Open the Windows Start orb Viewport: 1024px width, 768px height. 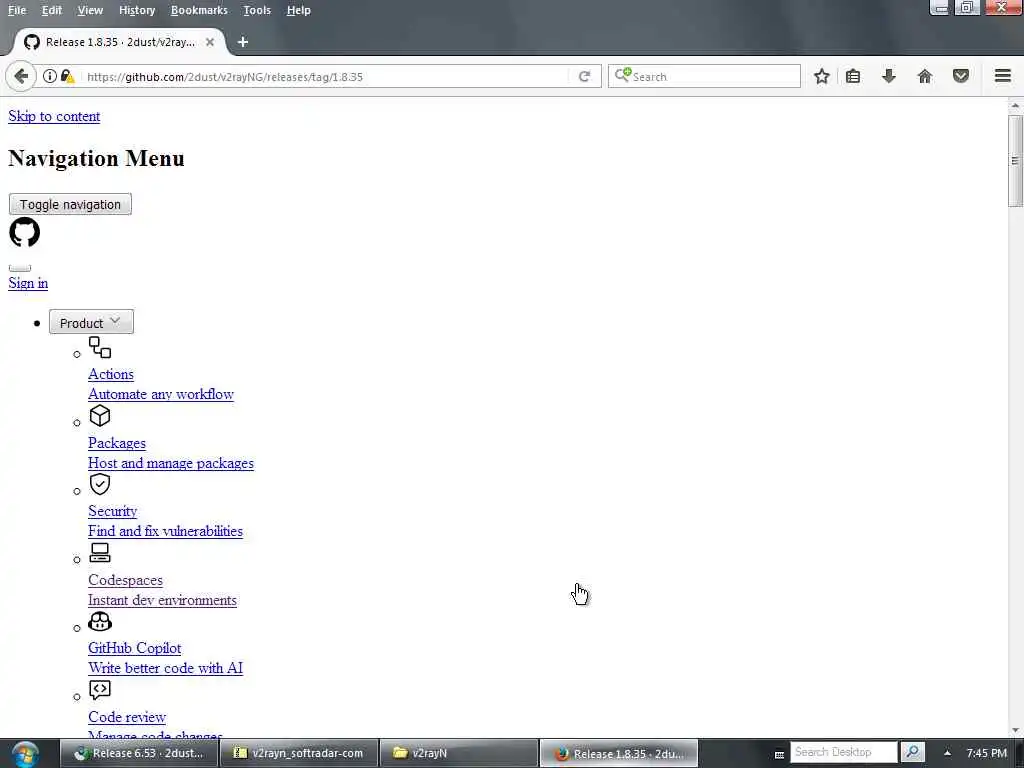(25, 753)
